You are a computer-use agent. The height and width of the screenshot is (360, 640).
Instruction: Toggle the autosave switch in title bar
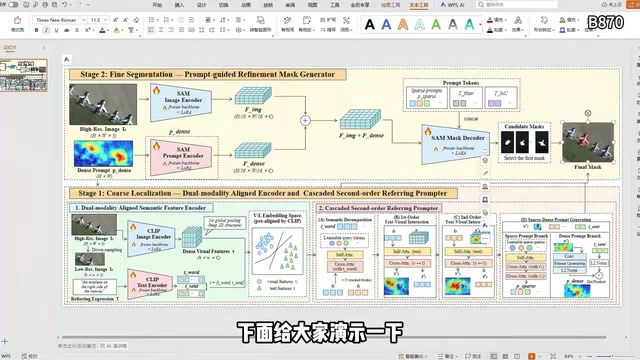[13, 4]
